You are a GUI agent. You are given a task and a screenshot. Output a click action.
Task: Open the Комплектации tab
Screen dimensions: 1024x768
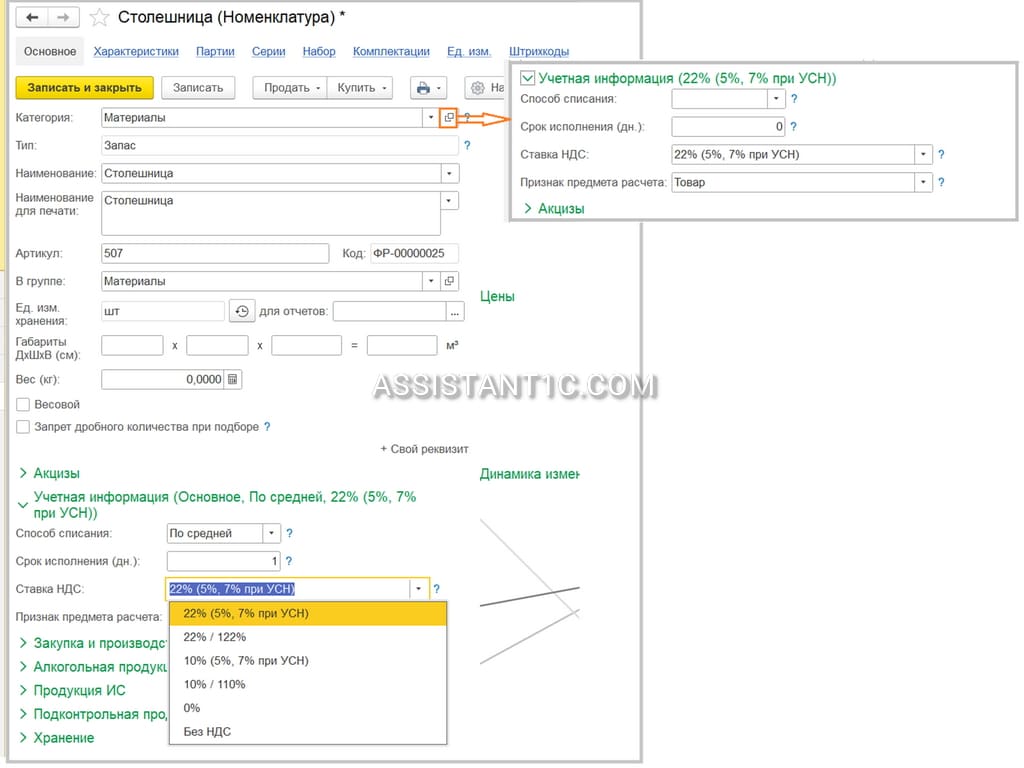tap(391, 52)
